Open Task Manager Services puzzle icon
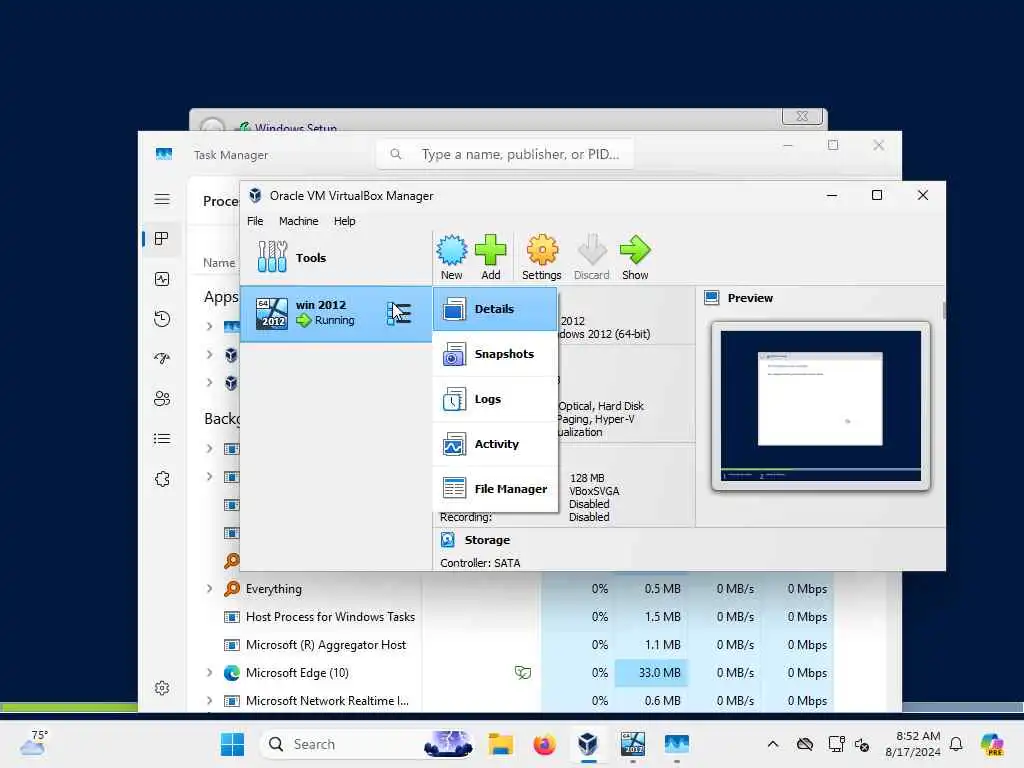 click(162, 479)
